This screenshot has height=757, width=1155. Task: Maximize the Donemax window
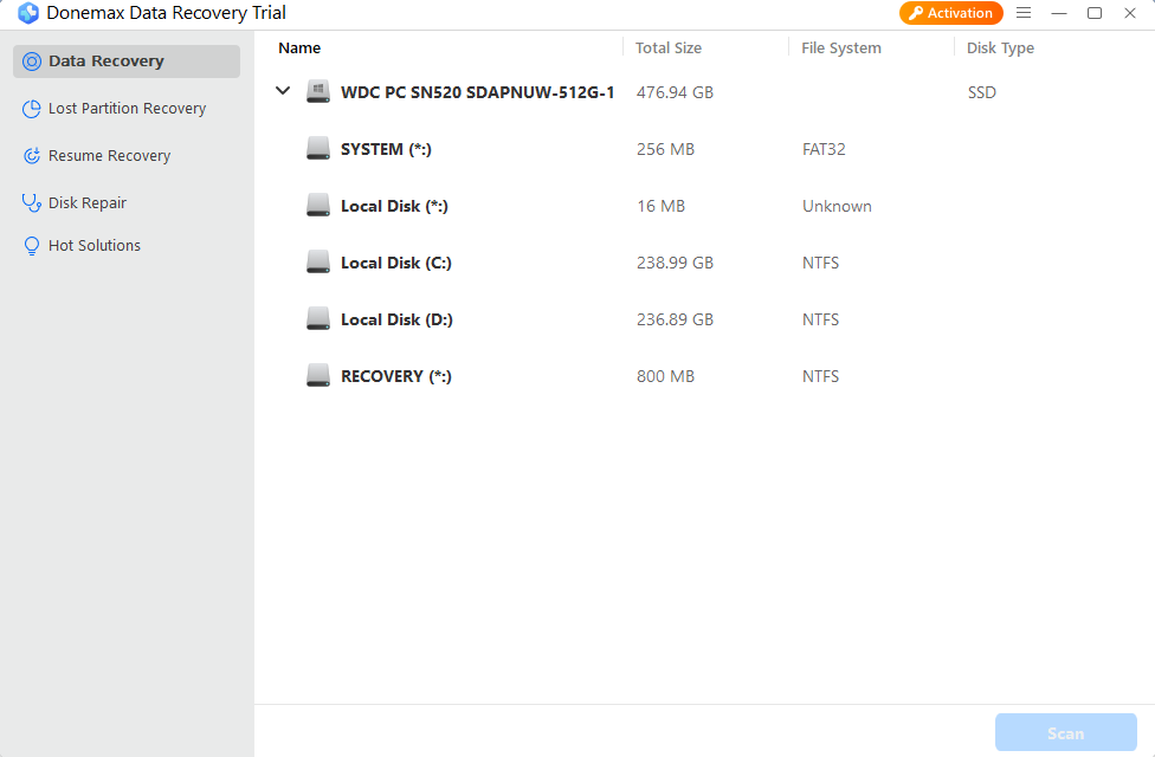click(1095, 13)
